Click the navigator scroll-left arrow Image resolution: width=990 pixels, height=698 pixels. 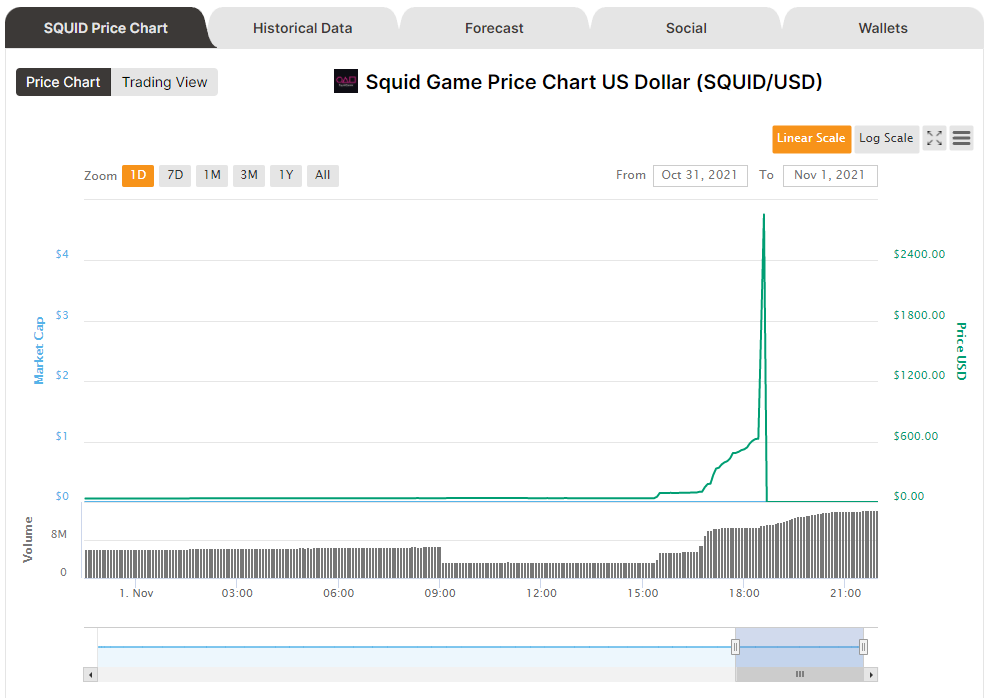(x=90, y=675)
